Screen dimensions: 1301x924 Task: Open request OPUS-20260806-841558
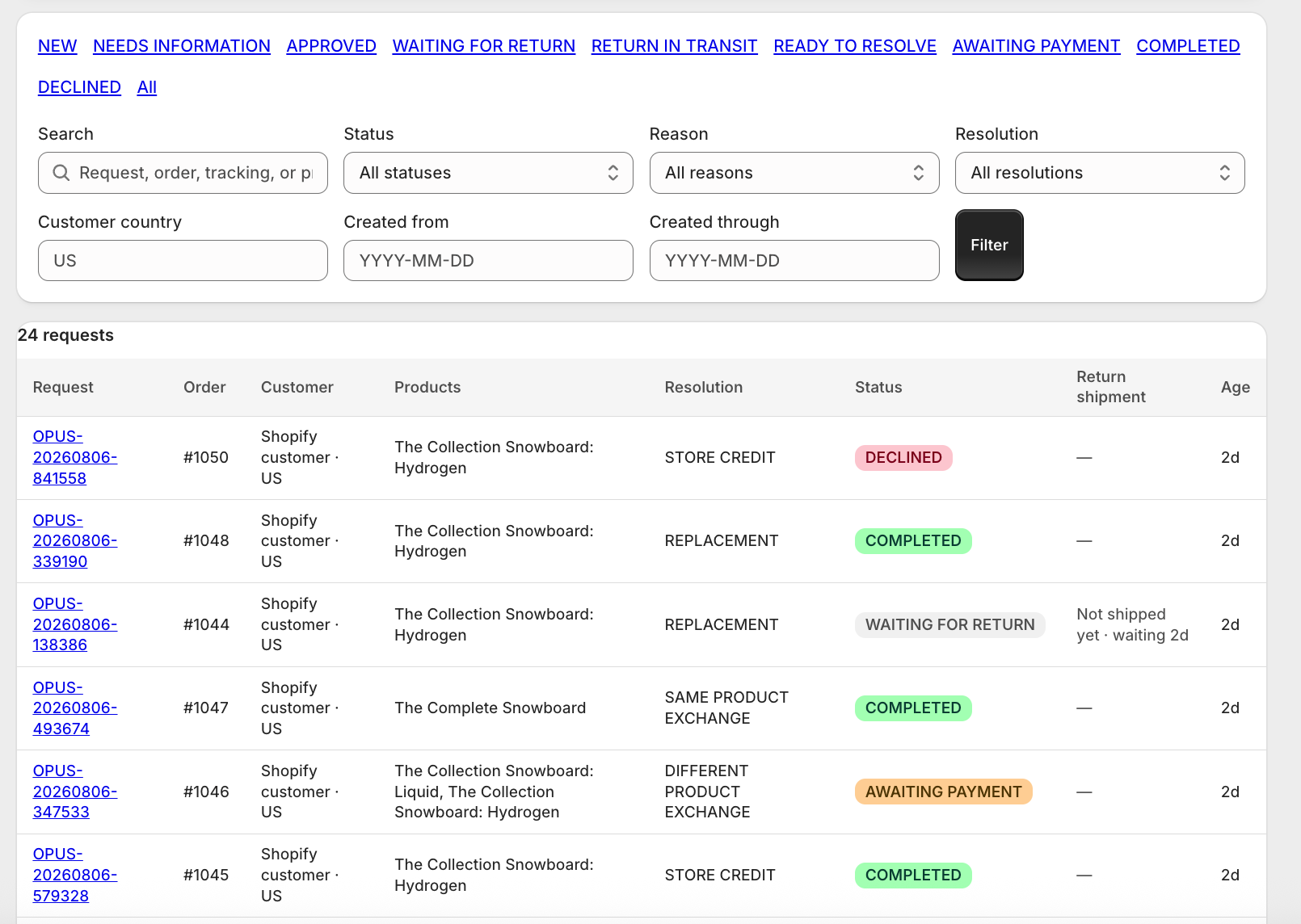click(75, 457)
